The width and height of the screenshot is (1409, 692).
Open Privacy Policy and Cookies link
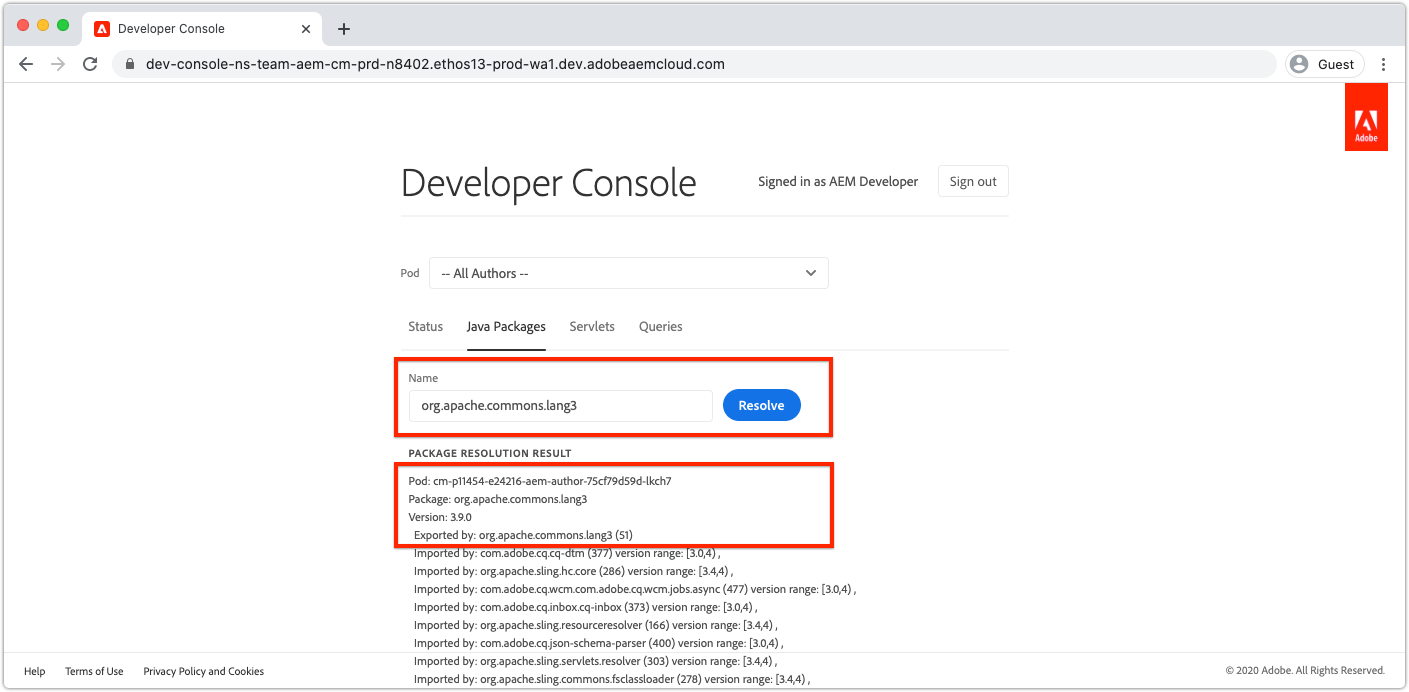click(204, 671)
